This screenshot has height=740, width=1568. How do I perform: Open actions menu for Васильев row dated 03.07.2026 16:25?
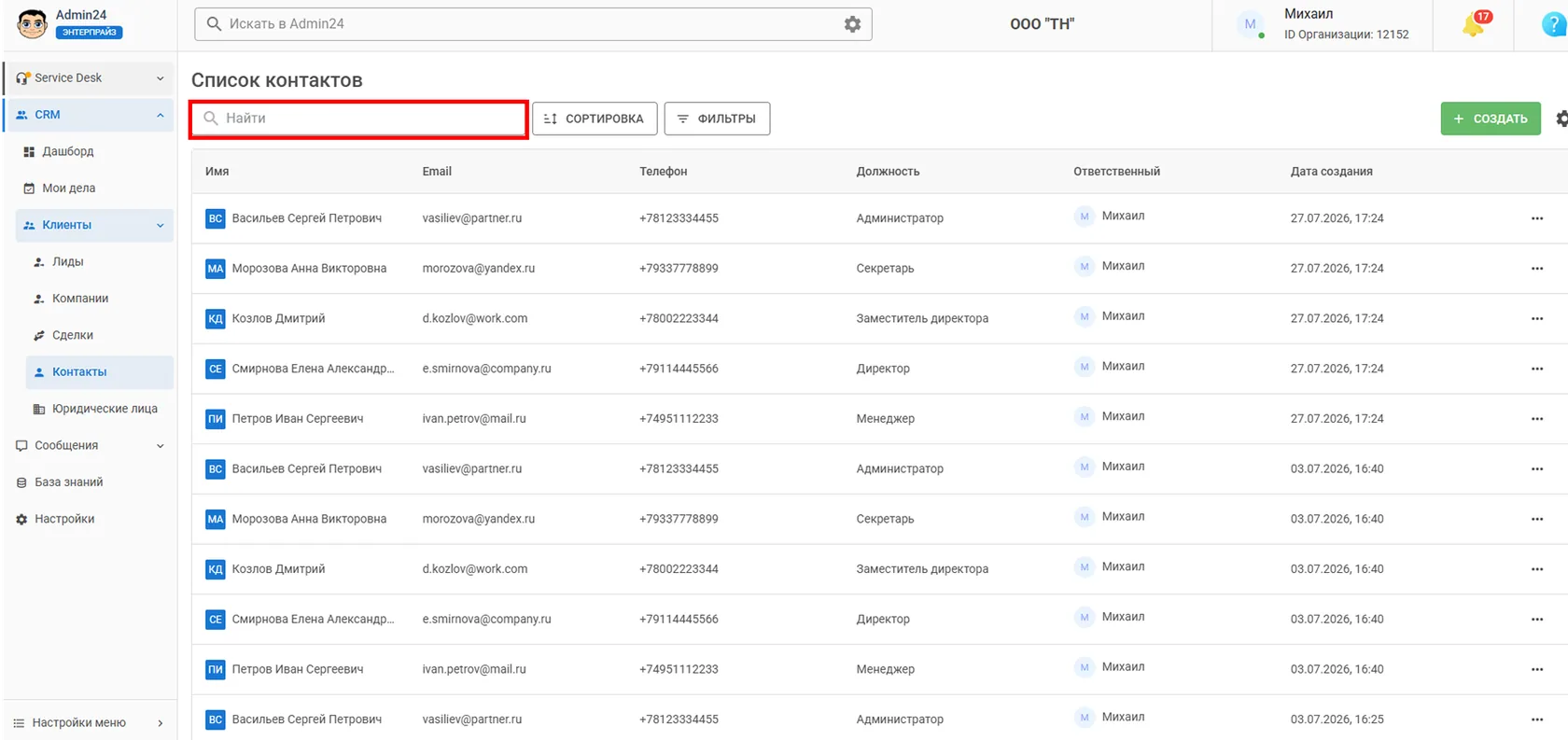coord(1537,719)
